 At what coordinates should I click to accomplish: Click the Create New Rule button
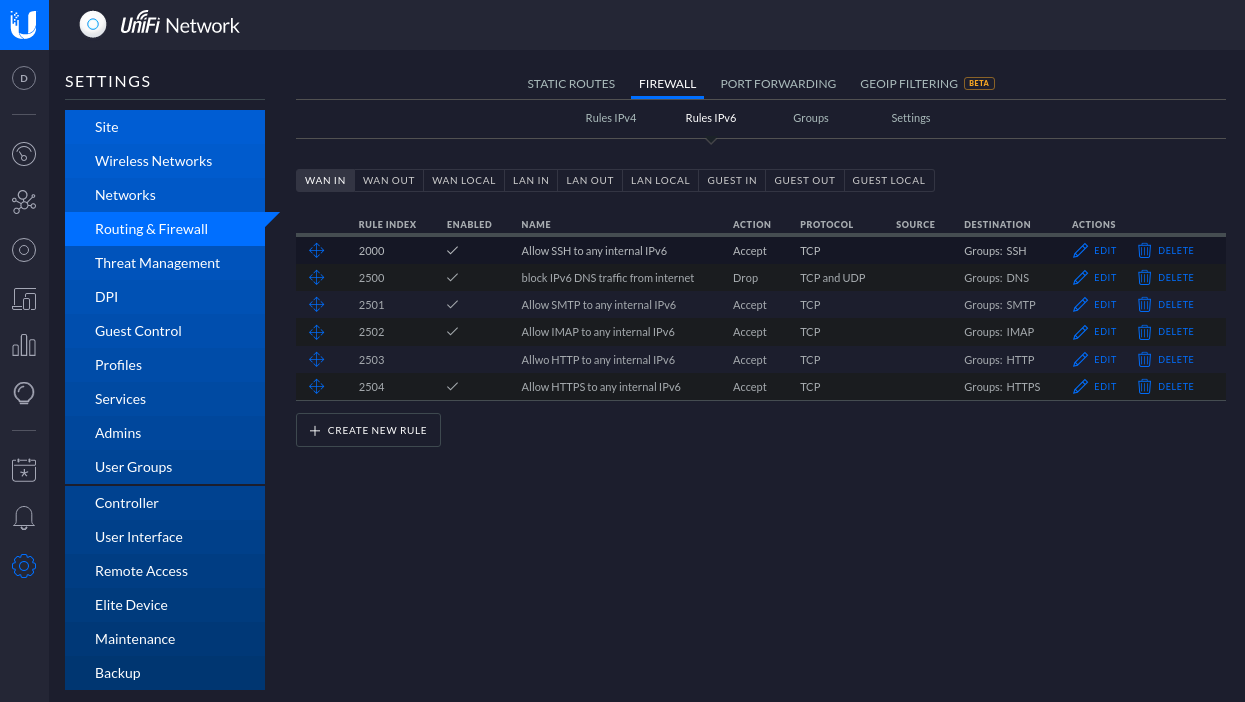click(x=368, y=430)
